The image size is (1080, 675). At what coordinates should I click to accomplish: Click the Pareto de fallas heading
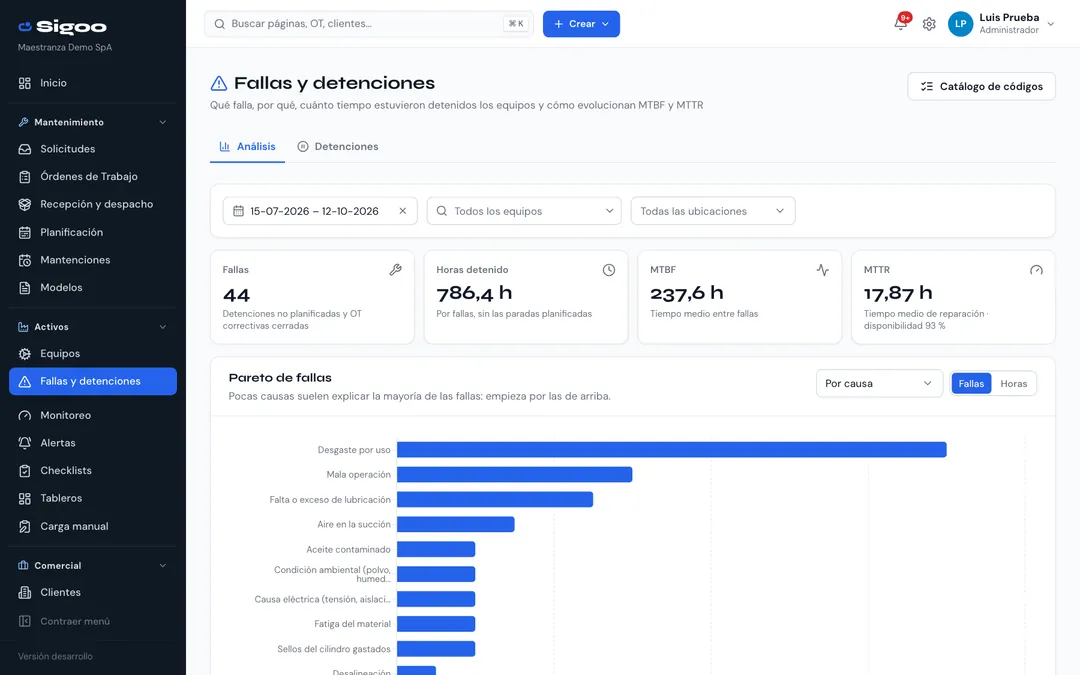coord(280,378)
